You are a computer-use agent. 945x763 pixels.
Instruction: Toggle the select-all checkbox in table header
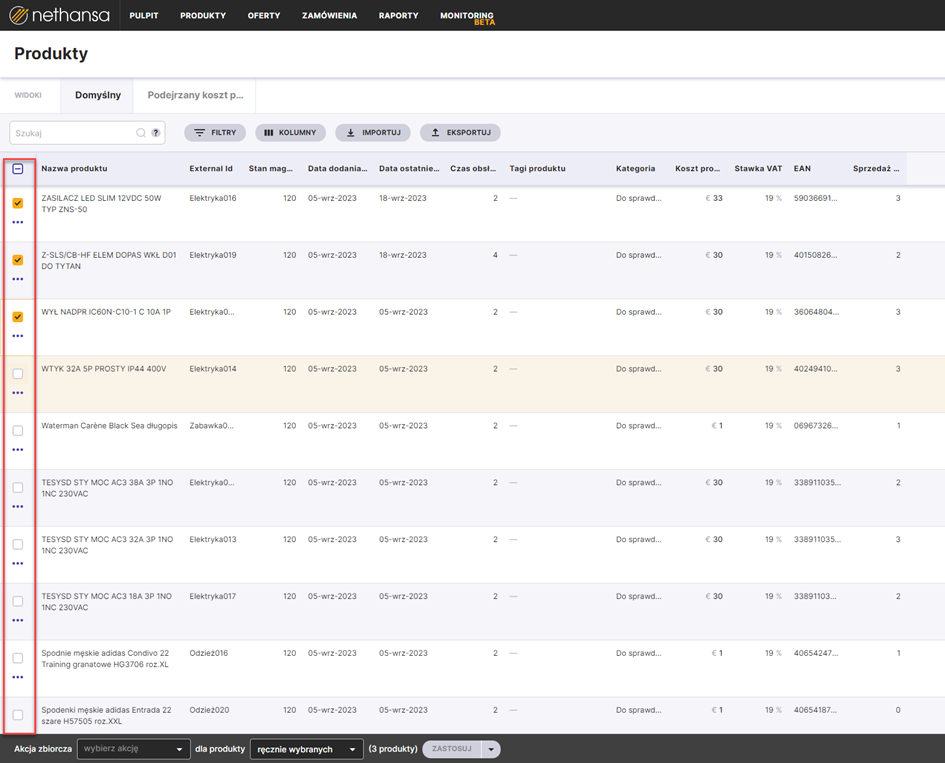(x=18, y=169)
